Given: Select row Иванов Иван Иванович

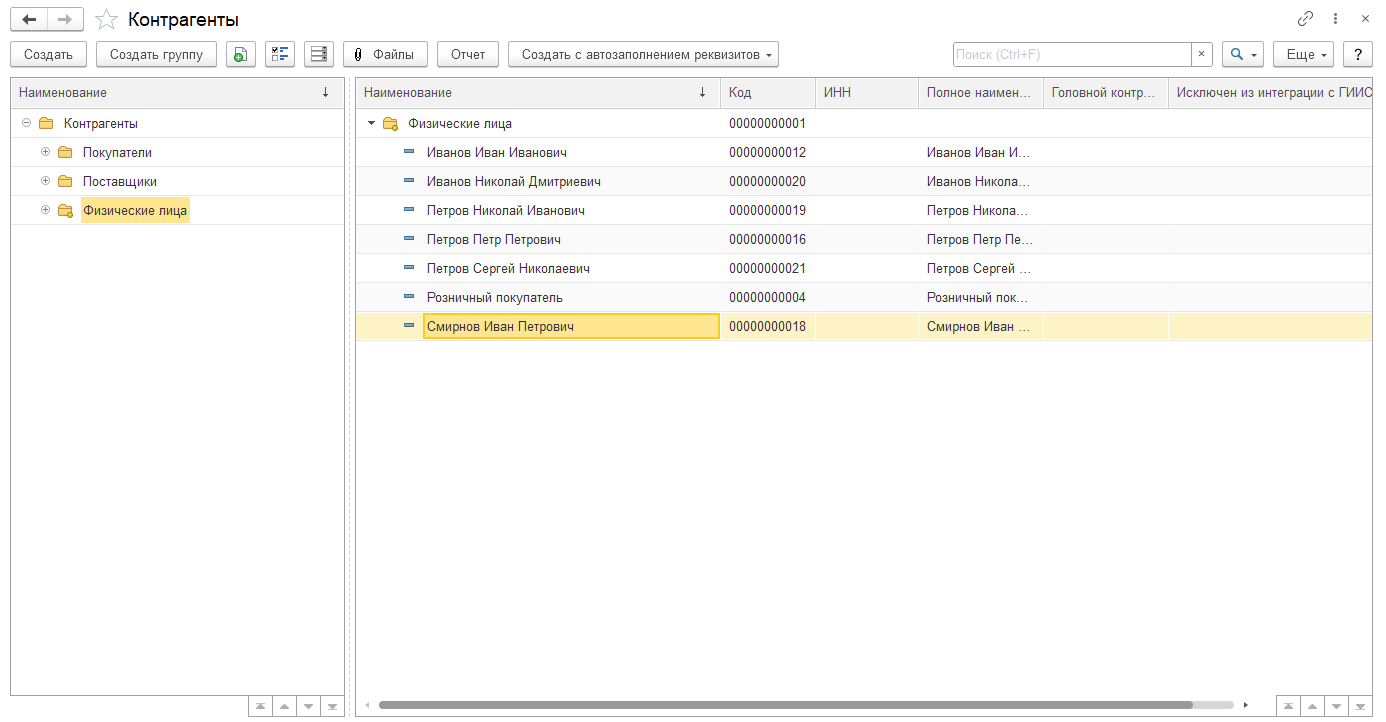Looking at the screenshot, I should tap(864, 152).
